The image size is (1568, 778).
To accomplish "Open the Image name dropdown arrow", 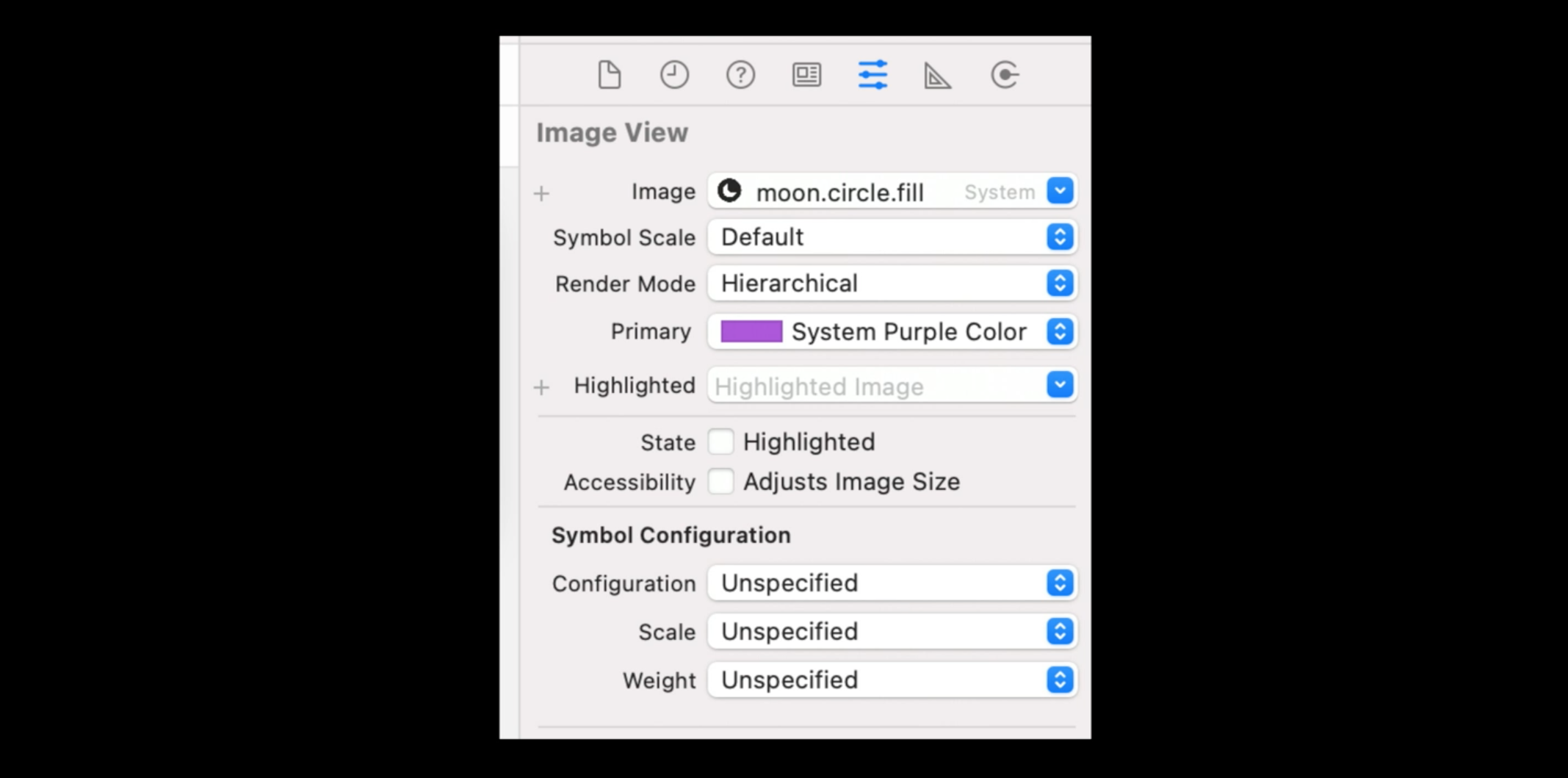I will (x=1060, y=191).
